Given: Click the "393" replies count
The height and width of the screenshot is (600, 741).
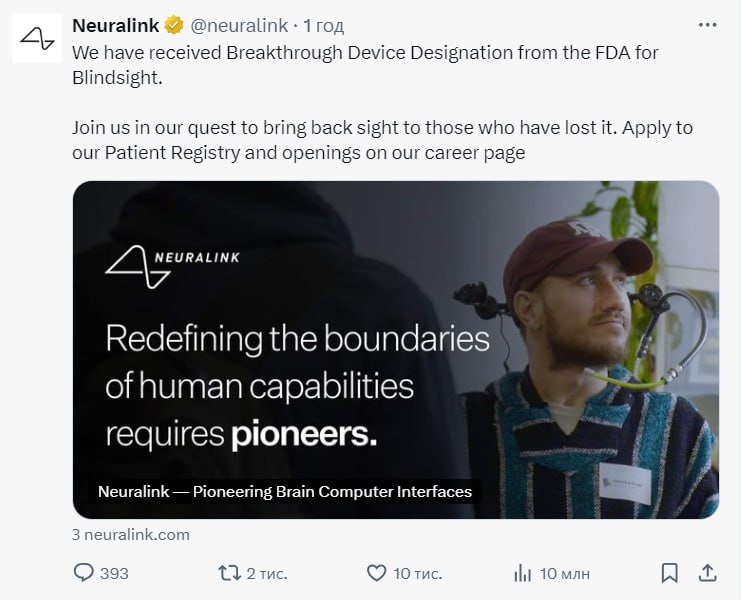Looking at the screenshot, I should [114, 573].
